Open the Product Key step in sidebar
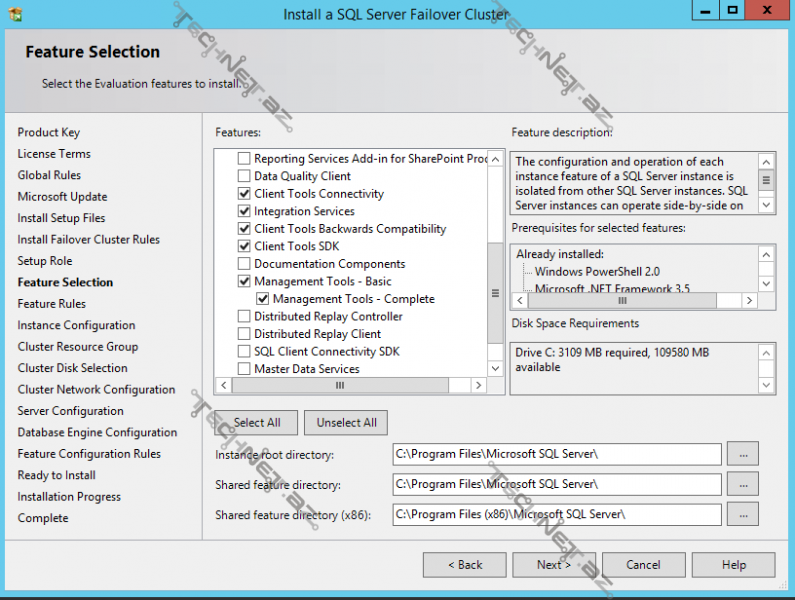Screen dimensions: 795x600 coord(48,132)
